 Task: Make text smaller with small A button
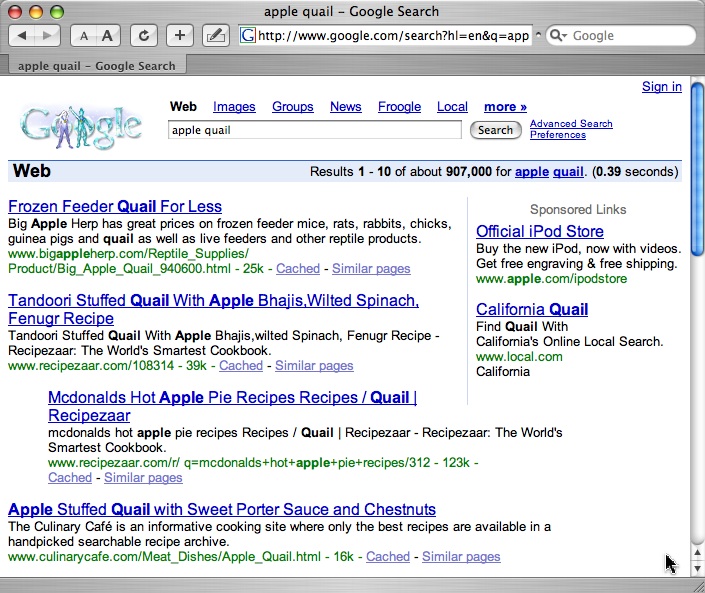tap(84, 36)
